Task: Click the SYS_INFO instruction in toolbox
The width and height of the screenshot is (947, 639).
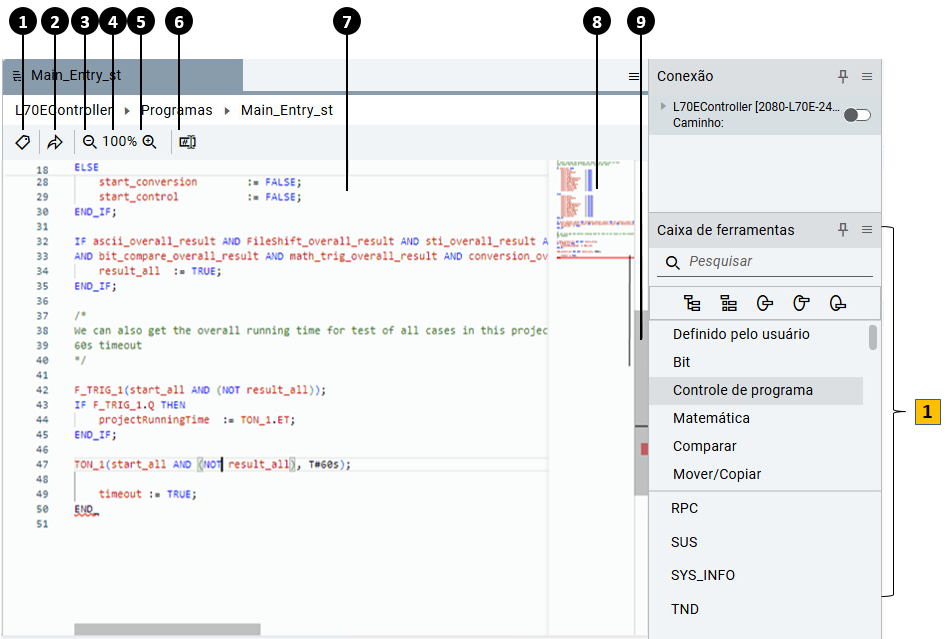Action: coord(702,575)
